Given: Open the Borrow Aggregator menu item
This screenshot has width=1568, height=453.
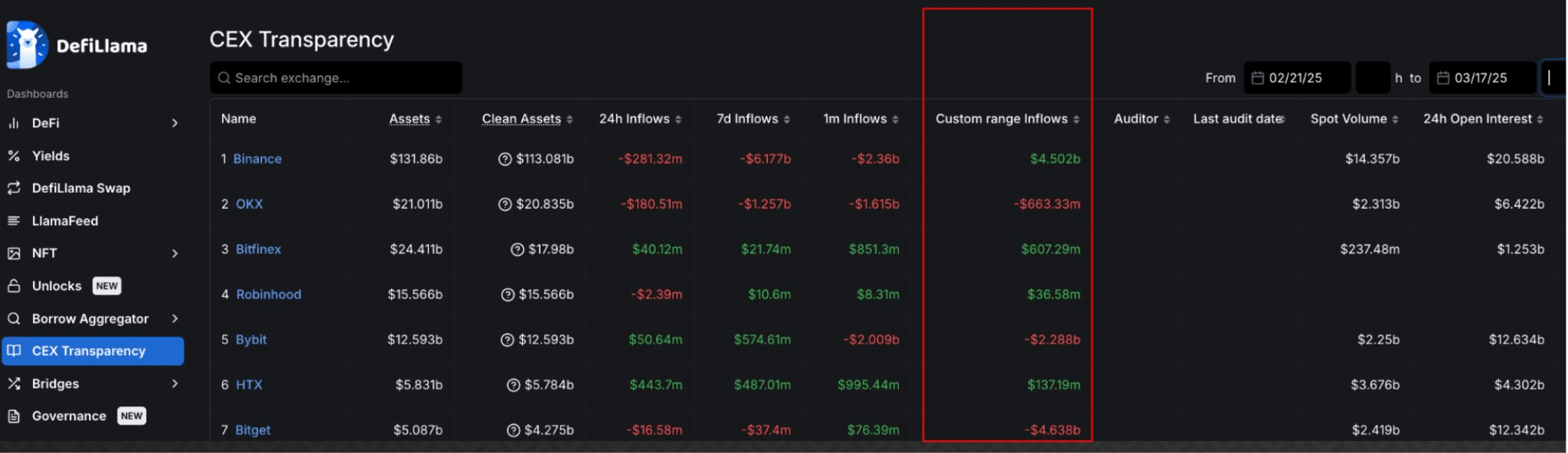Looking at the screenshot, I should click(90, 319).
